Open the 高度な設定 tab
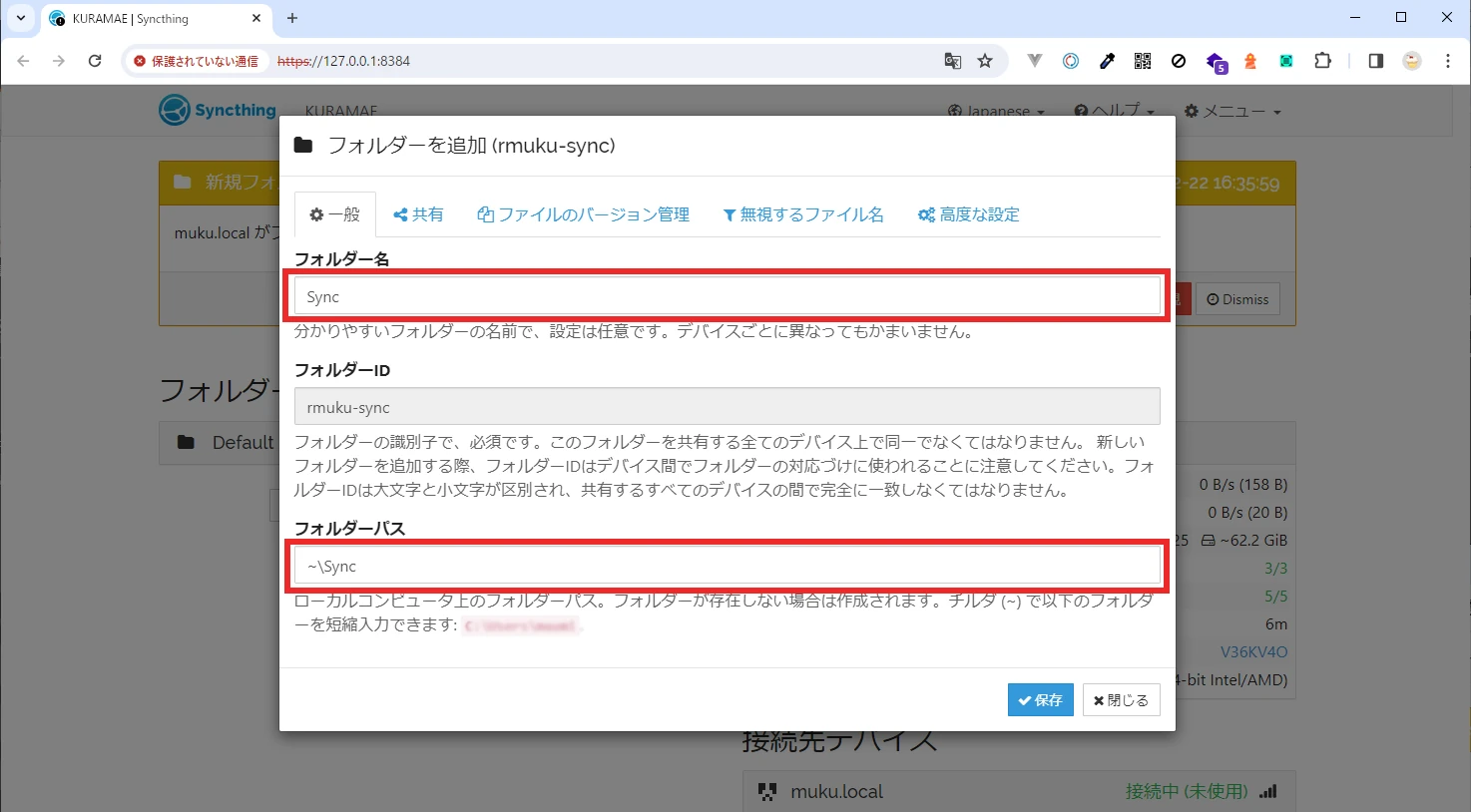The height and width of the screenshot is (812, 1471). 969,214
